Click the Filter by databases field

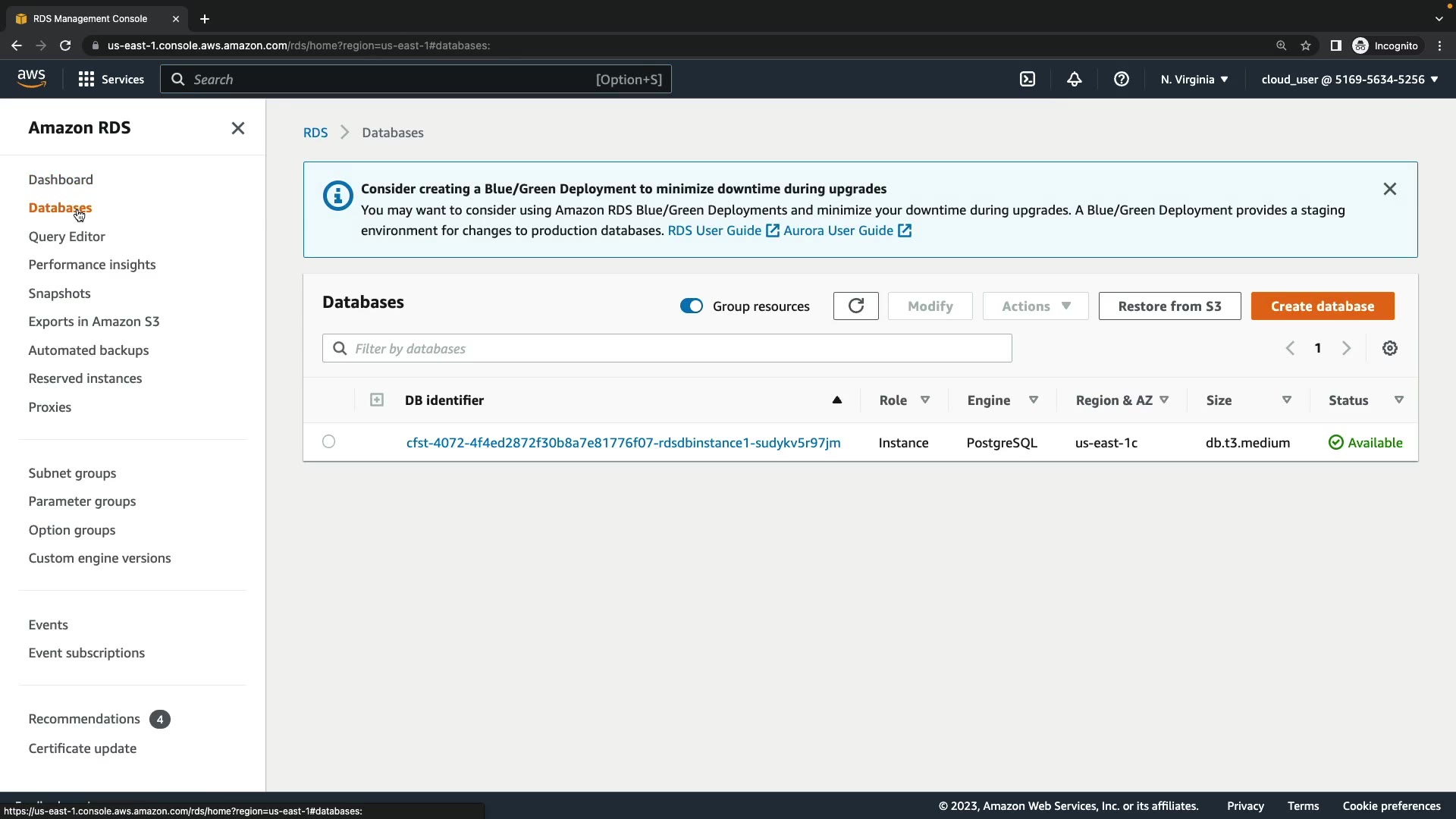[x=667, y=348]
